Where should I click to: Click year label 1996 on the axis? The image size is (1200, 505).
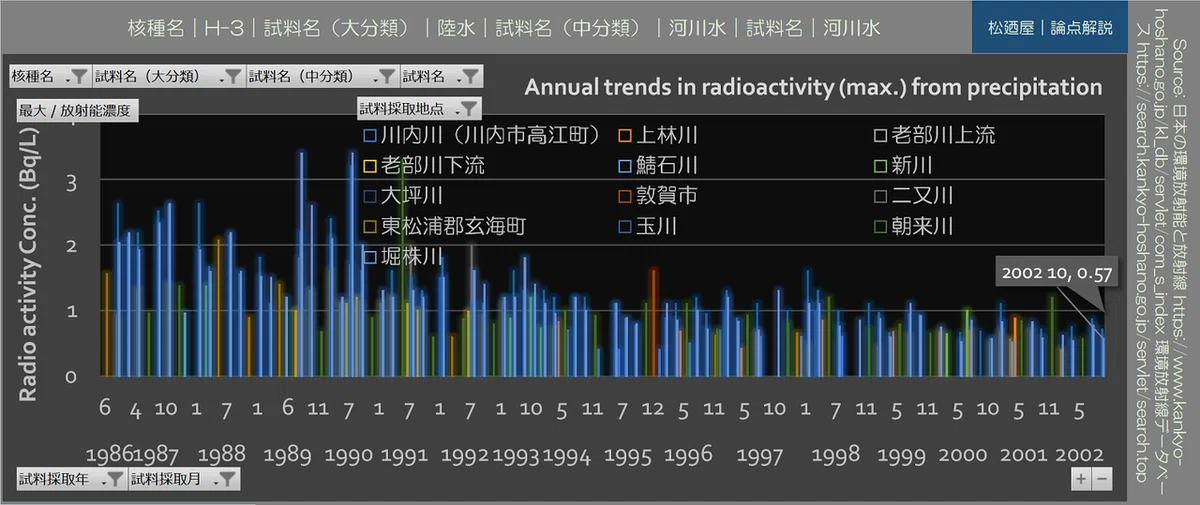pos(689,456)
